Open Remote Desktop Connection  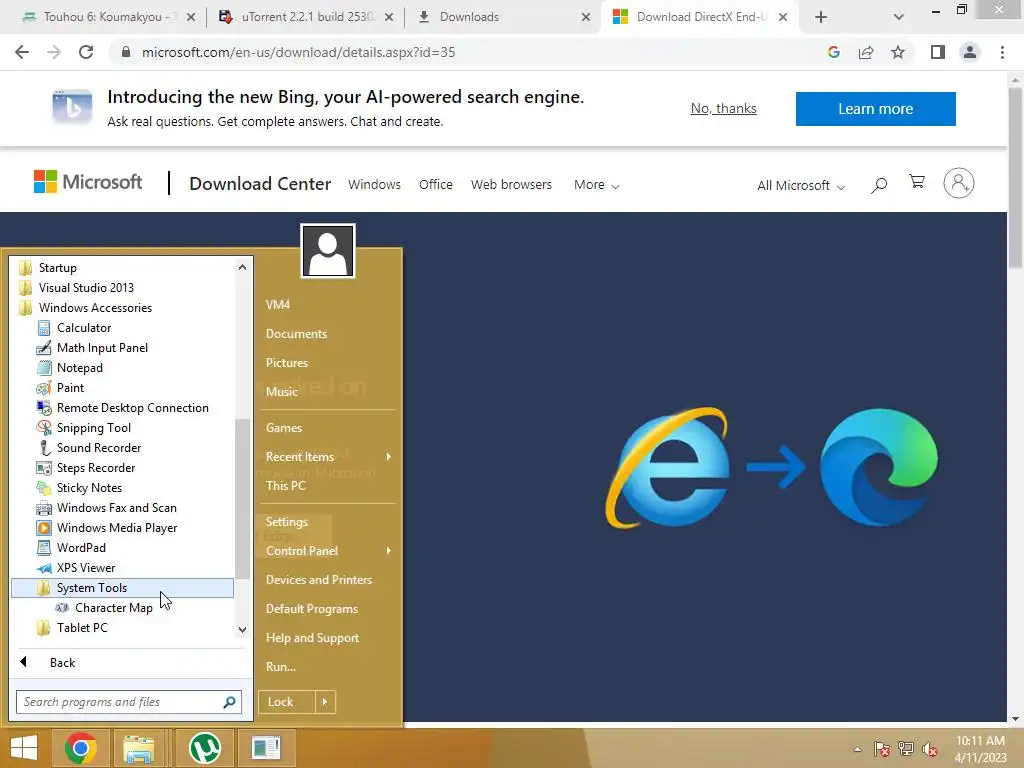[133, 408]
